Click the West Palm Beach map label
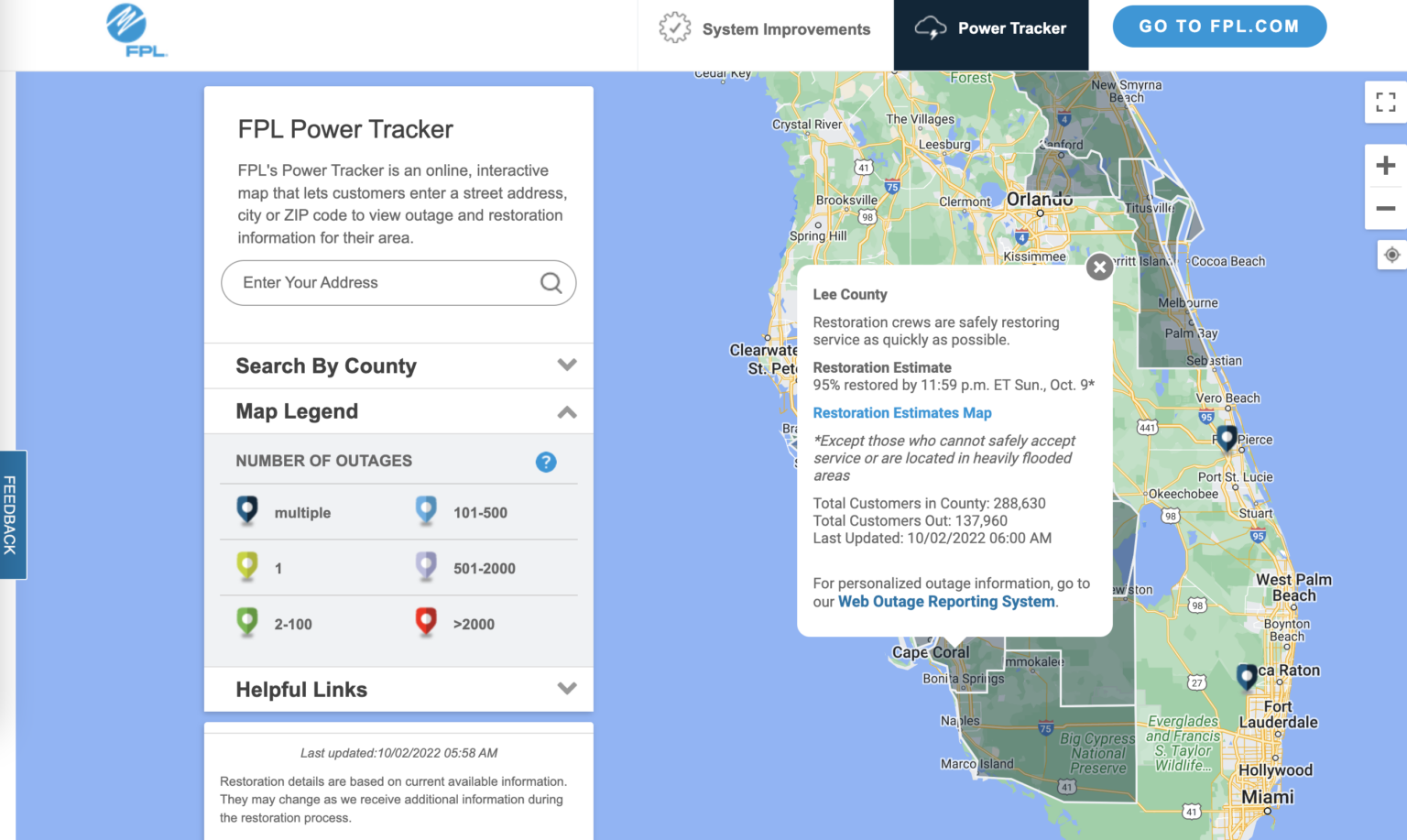Screen dimensions: 1407x840 pyautogui.click(x=1293, y=587)
